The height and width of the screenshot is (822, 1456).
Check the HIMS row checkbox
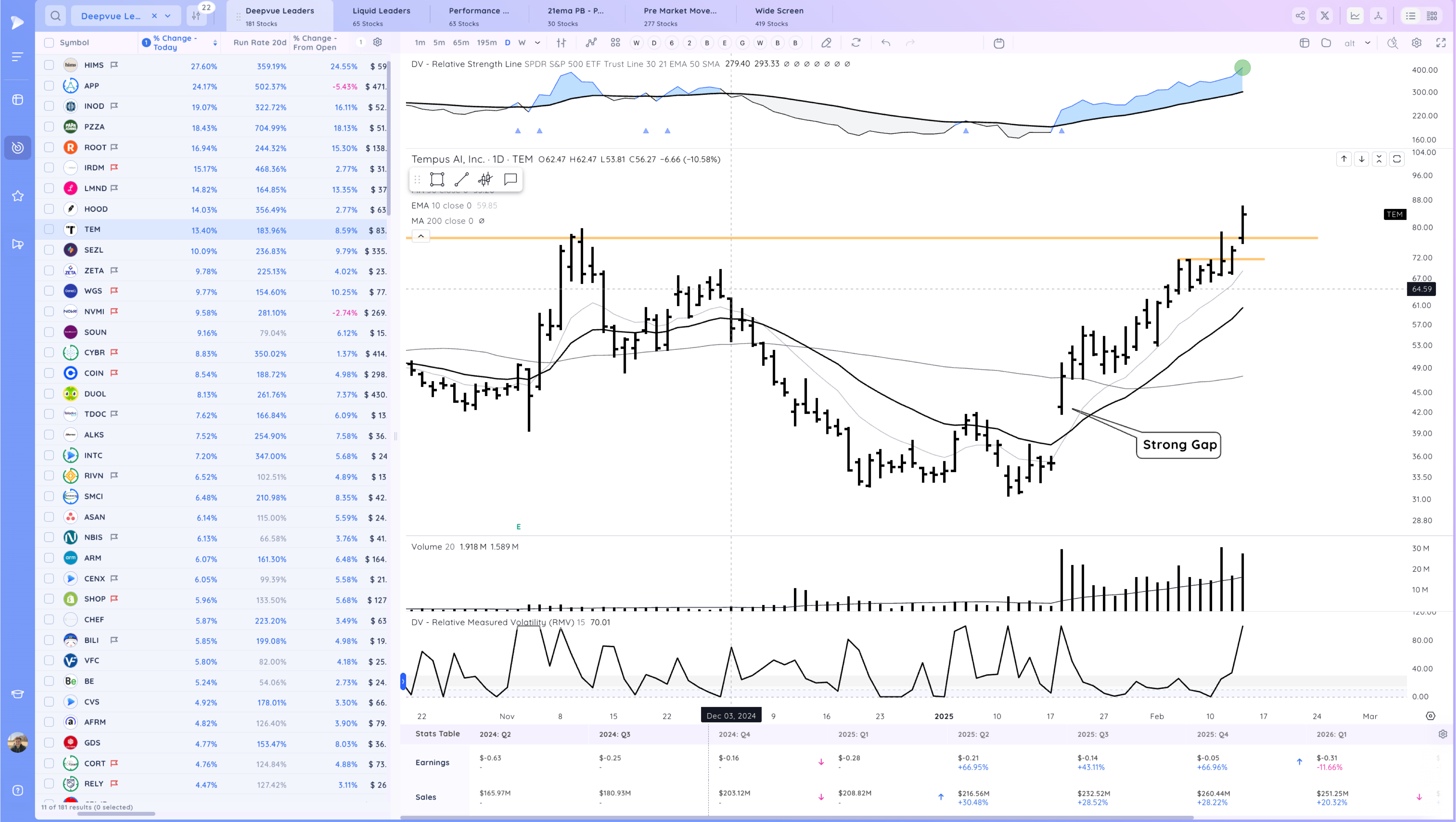click(x=49, y=65)
